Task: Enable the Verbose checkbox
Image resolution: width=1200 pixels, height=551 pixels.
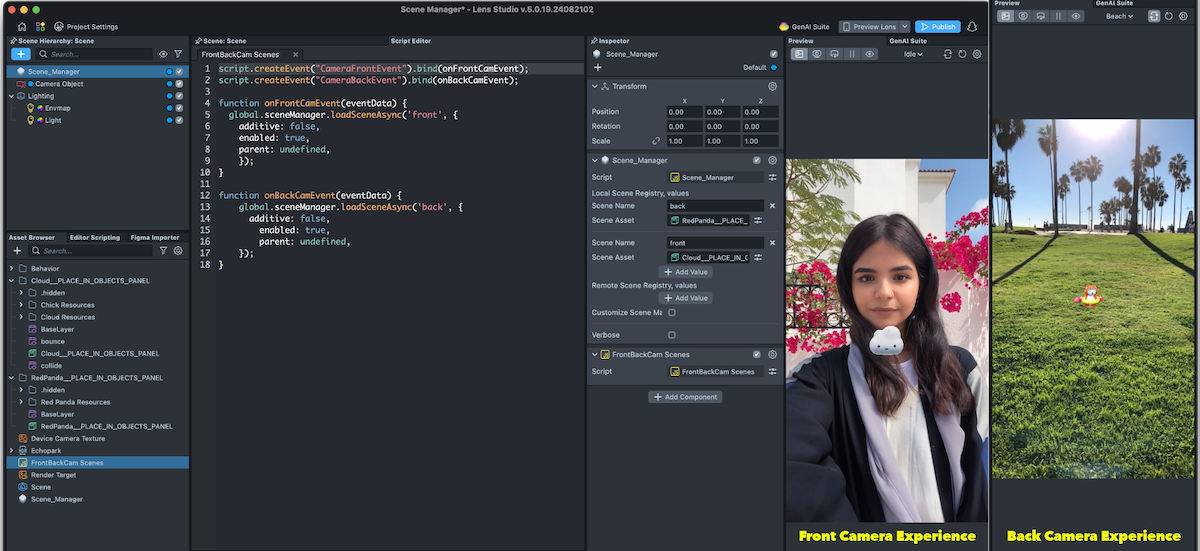Action: tap(672, 335)
